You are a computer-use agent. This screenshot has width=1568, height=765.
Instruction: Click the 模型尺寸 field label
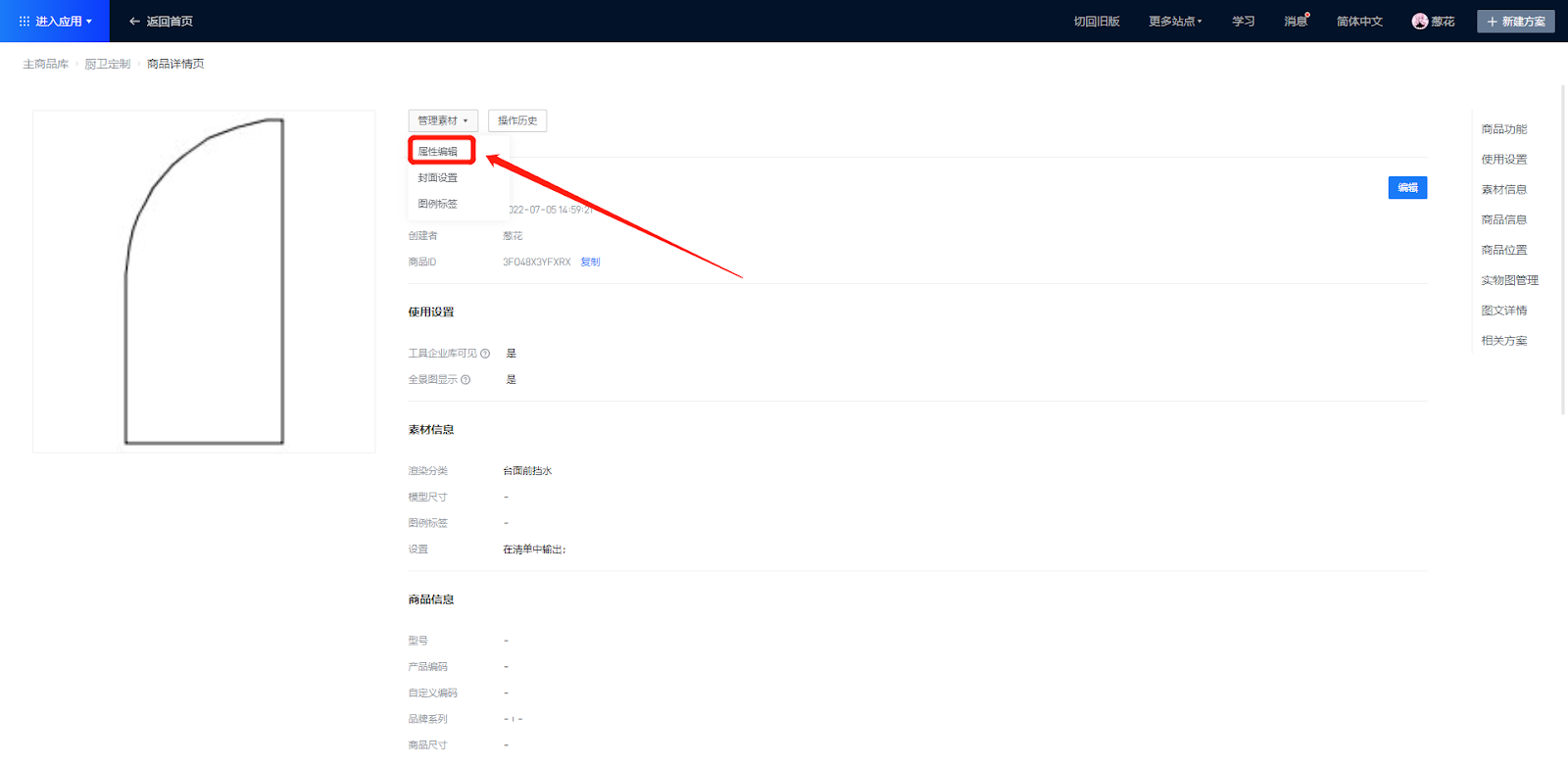tap(428, 498)
